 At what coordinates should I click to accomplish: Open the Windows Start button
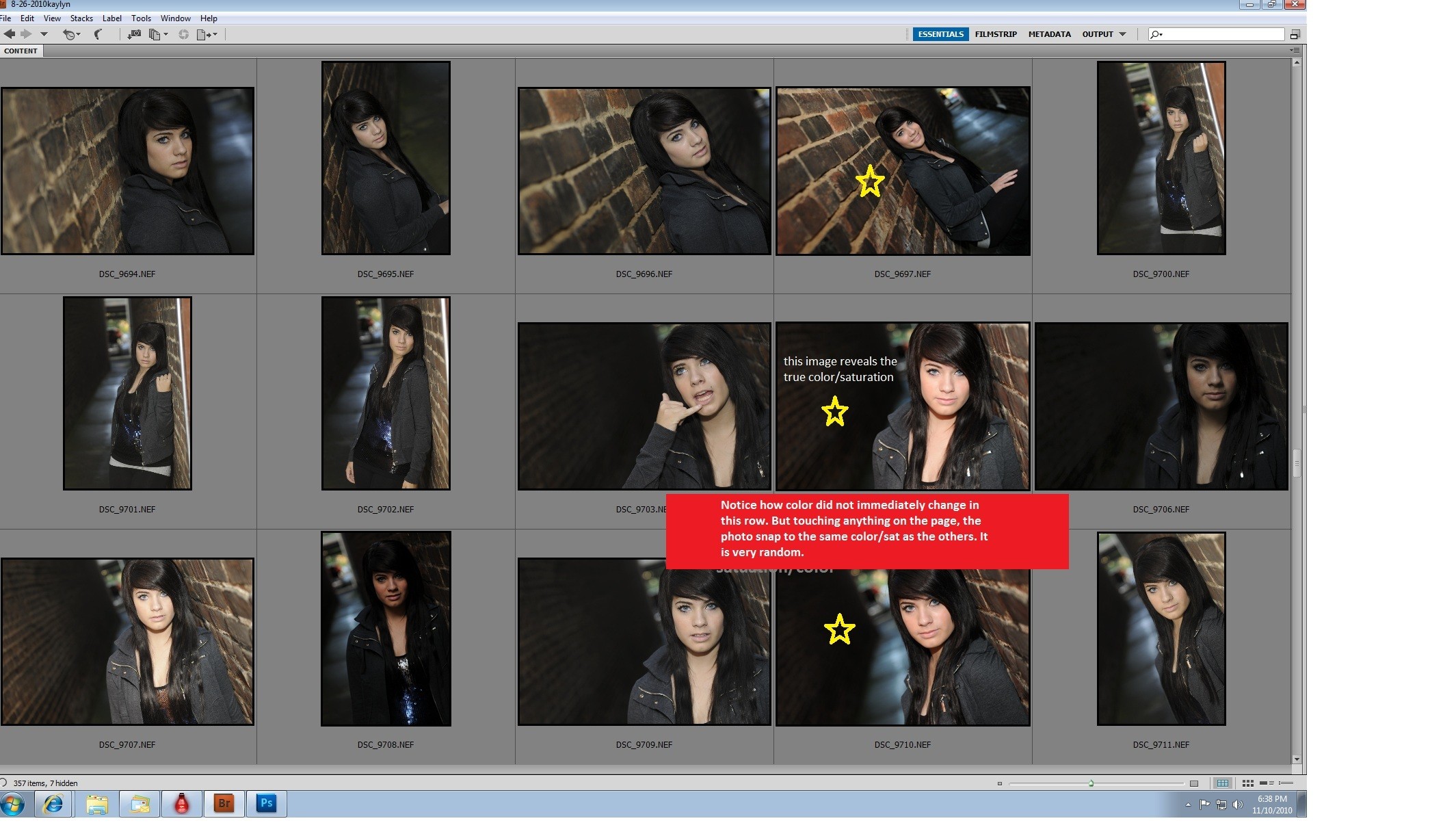pyautogui.click(x=13, y=804)
